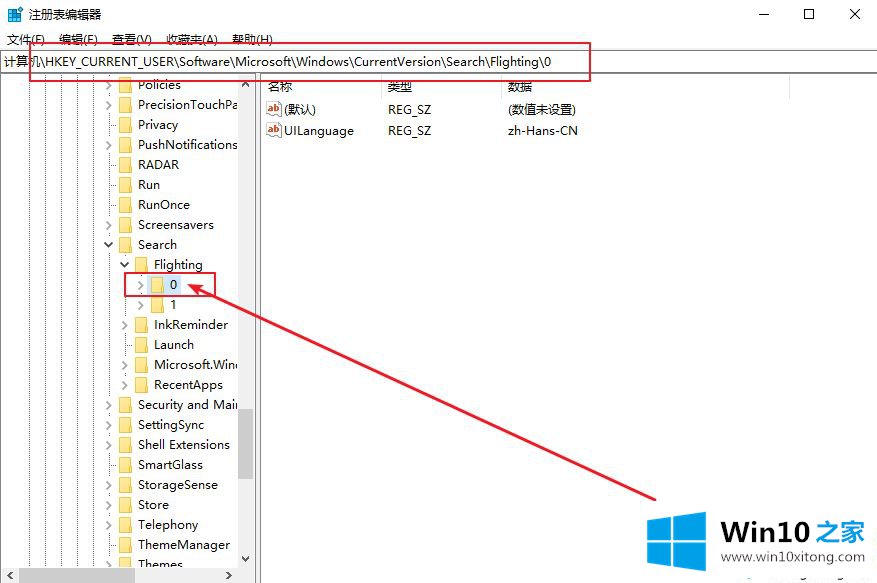Open the 收藏夹(A) menu
The height and width of the screenshot is (583, 877).
pos(192,39)
